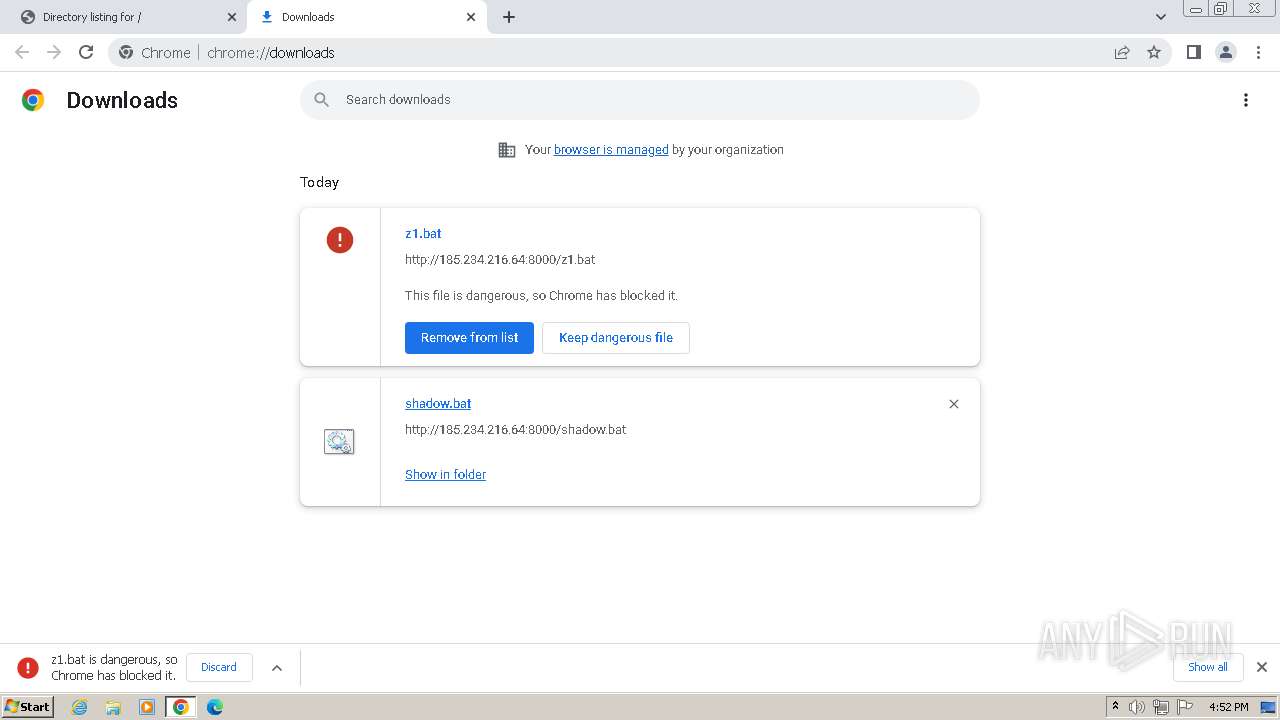
Task: Click the Action Center flag icon
Action: click(1185, 707)
